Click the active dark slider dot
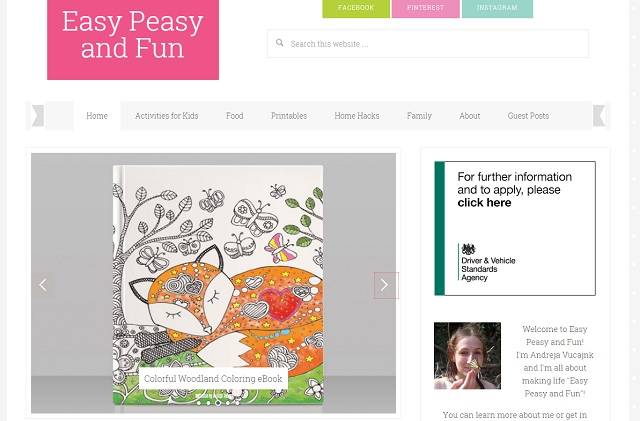 pyautogui.click(x=218, y=403)
